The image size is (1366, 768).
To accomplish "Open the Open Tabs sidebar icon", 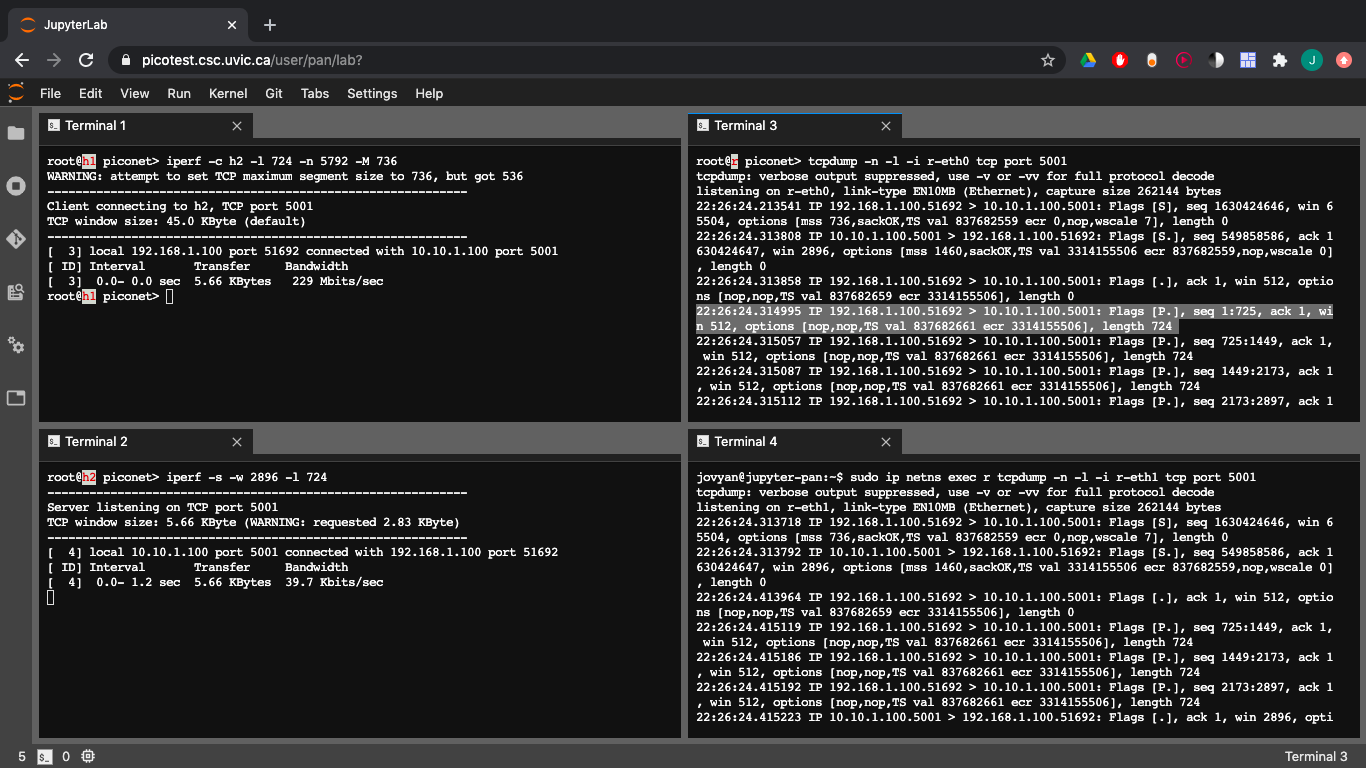I will point(16,398).
